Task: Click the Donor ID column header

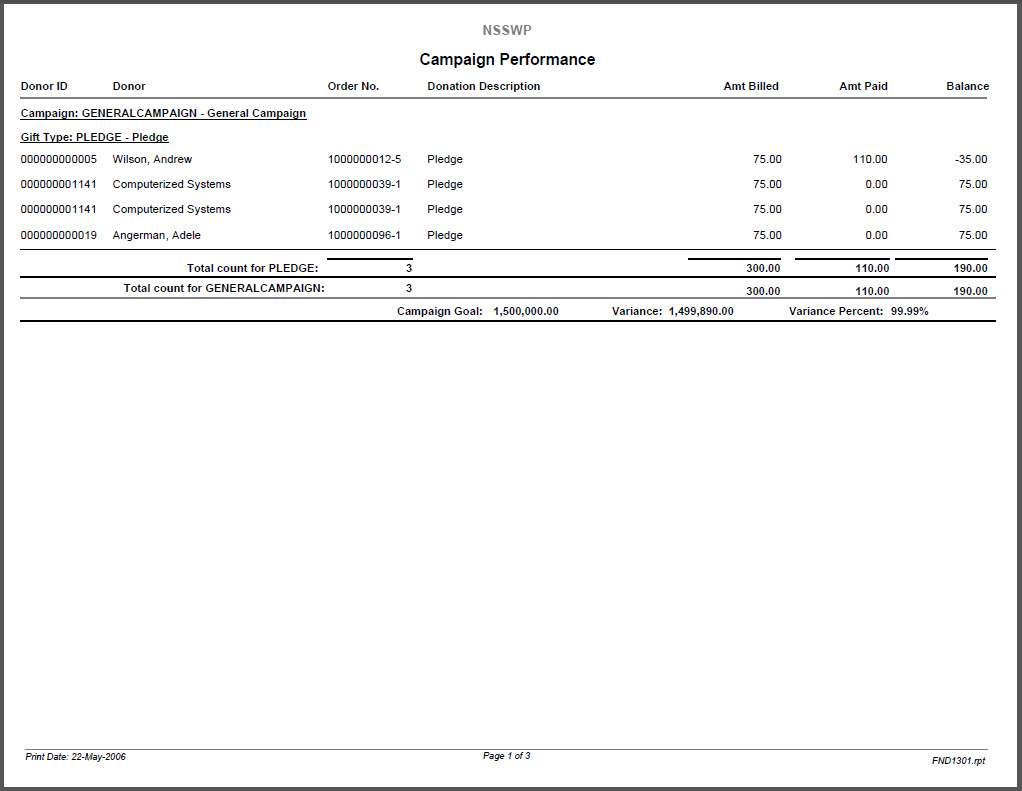Action: pyautogui.click(x=44, y=86)
